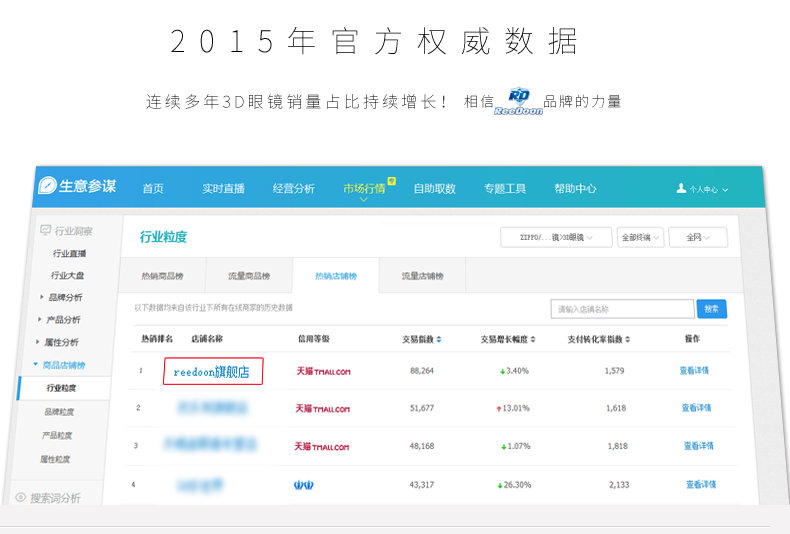Sort by 支付转化率指数 column arrows
This screenshot has width=790, height=534.
[x=628, y=340]
